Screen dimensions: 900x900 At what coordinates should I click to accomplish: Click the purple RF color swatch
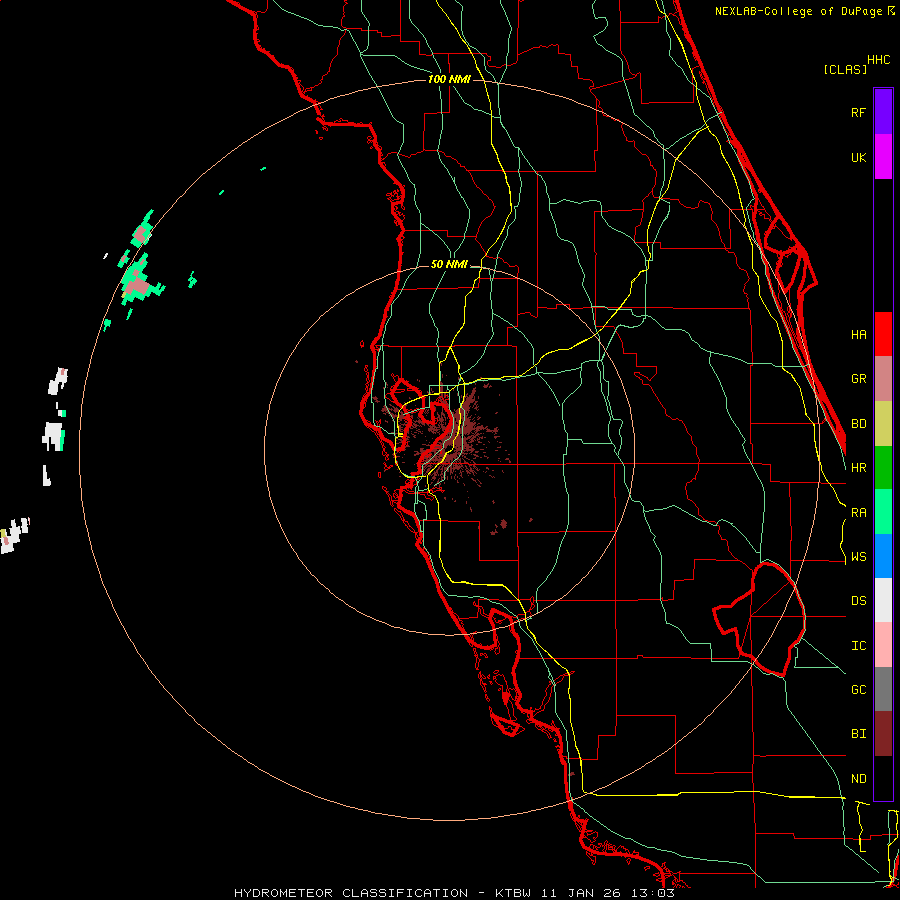pyautogui.click(x=883, y=112)
